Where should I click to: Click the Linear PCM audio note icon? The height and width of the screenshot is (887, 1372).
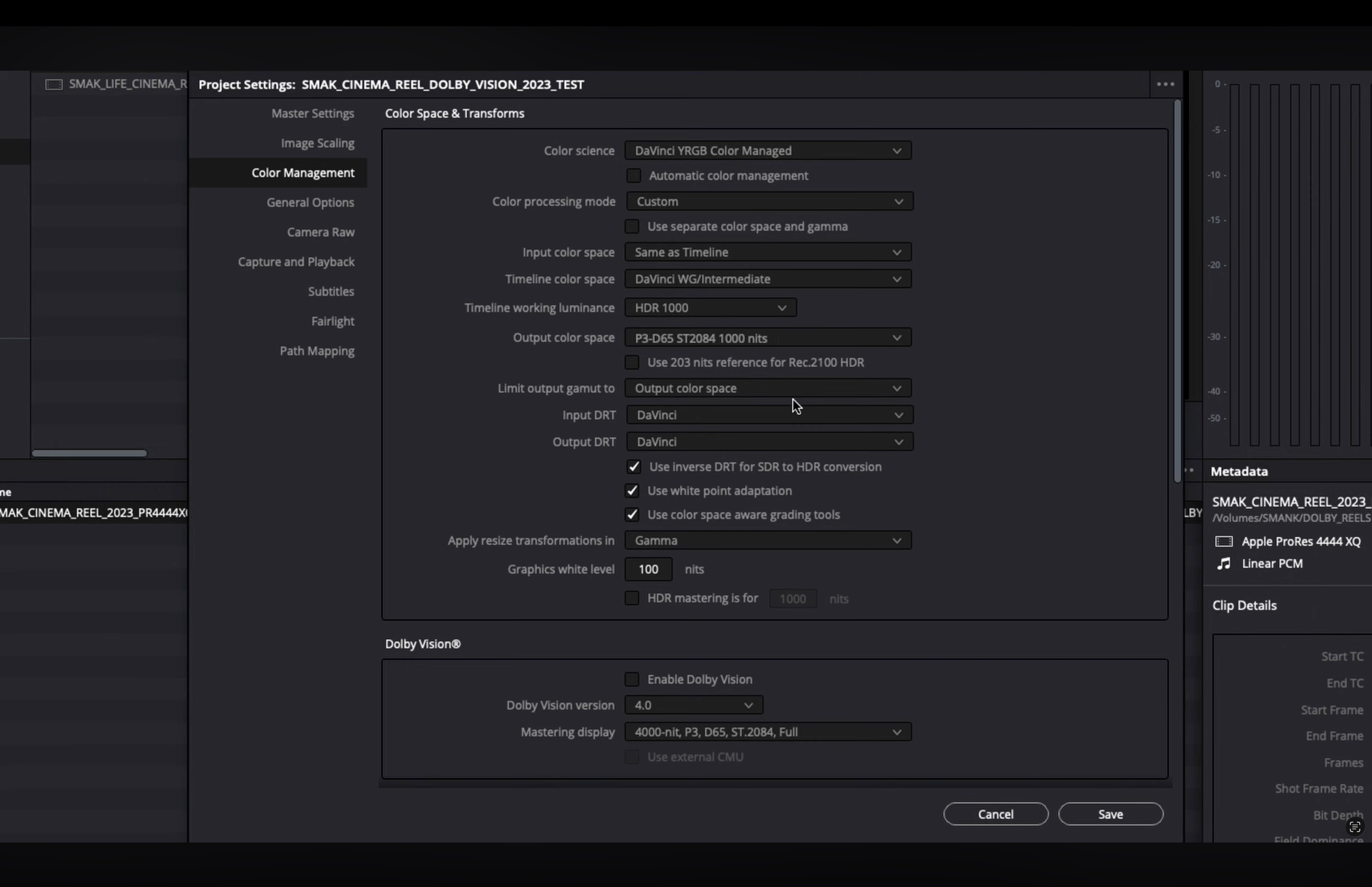1224,563
